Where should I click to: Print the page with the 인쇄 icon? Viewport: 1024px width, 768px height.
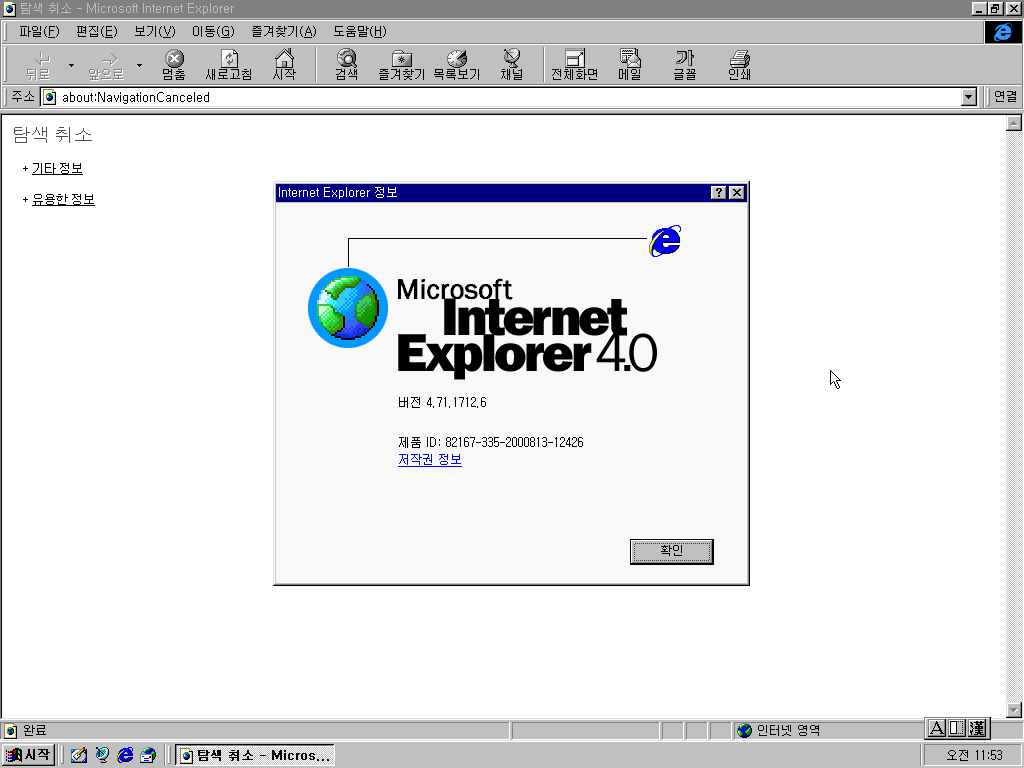739,63
